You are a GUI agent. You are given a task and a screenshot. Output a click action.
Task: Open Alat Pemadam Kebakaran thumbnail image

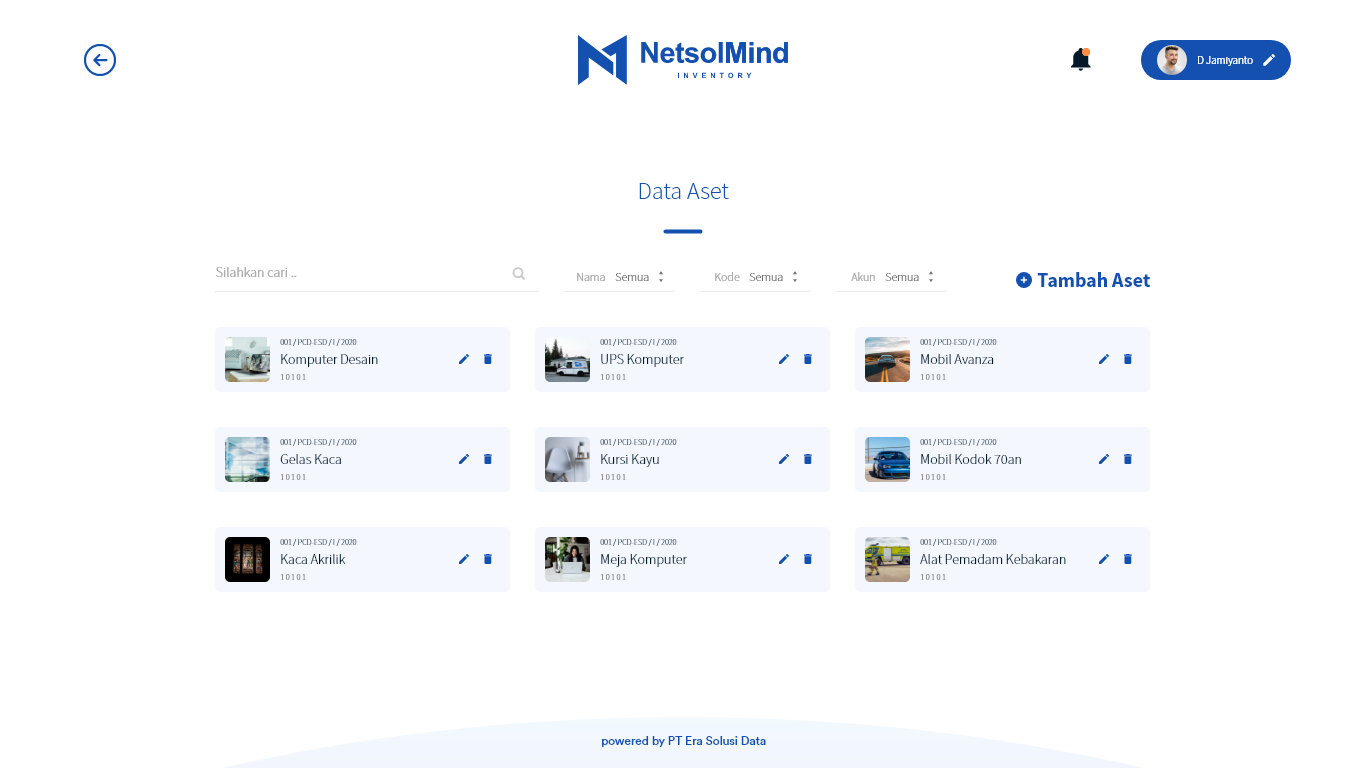[x=887, y=559]
